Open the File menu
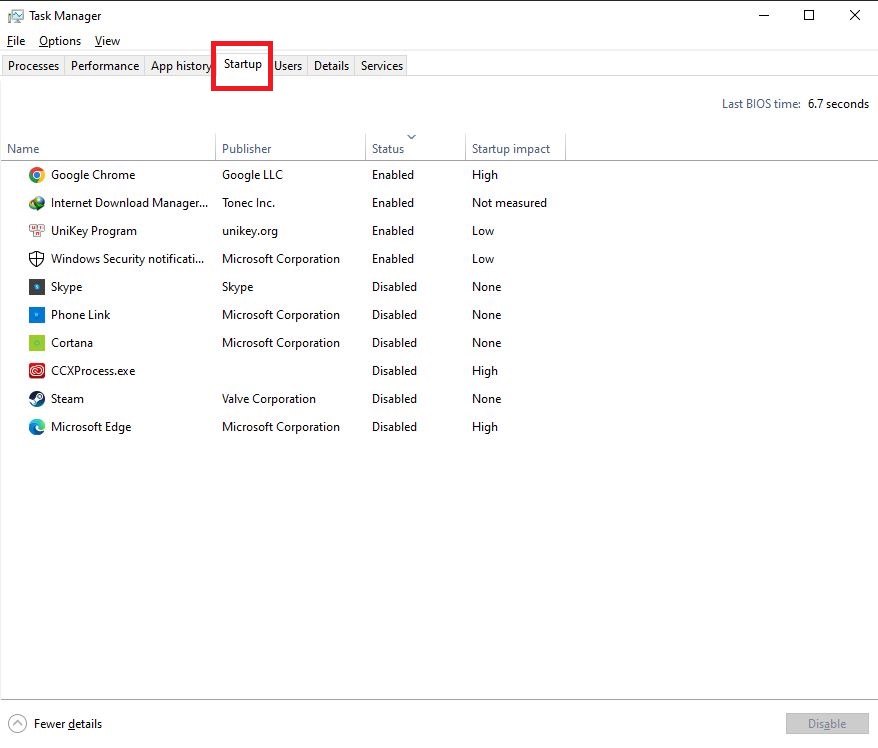 [x=16, y=41]
